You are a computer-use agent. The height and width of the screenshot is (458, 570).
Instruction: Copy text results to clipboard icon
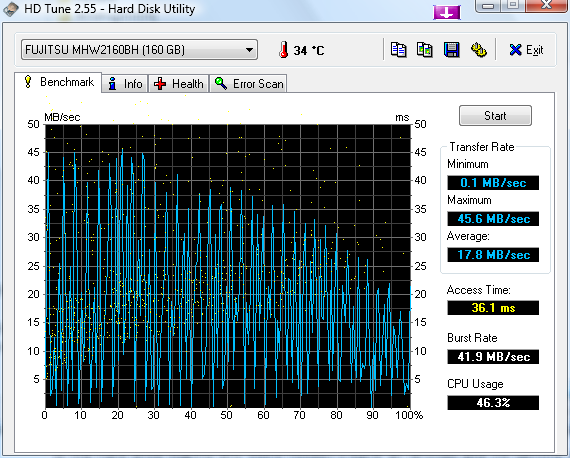tap(398, 50)
